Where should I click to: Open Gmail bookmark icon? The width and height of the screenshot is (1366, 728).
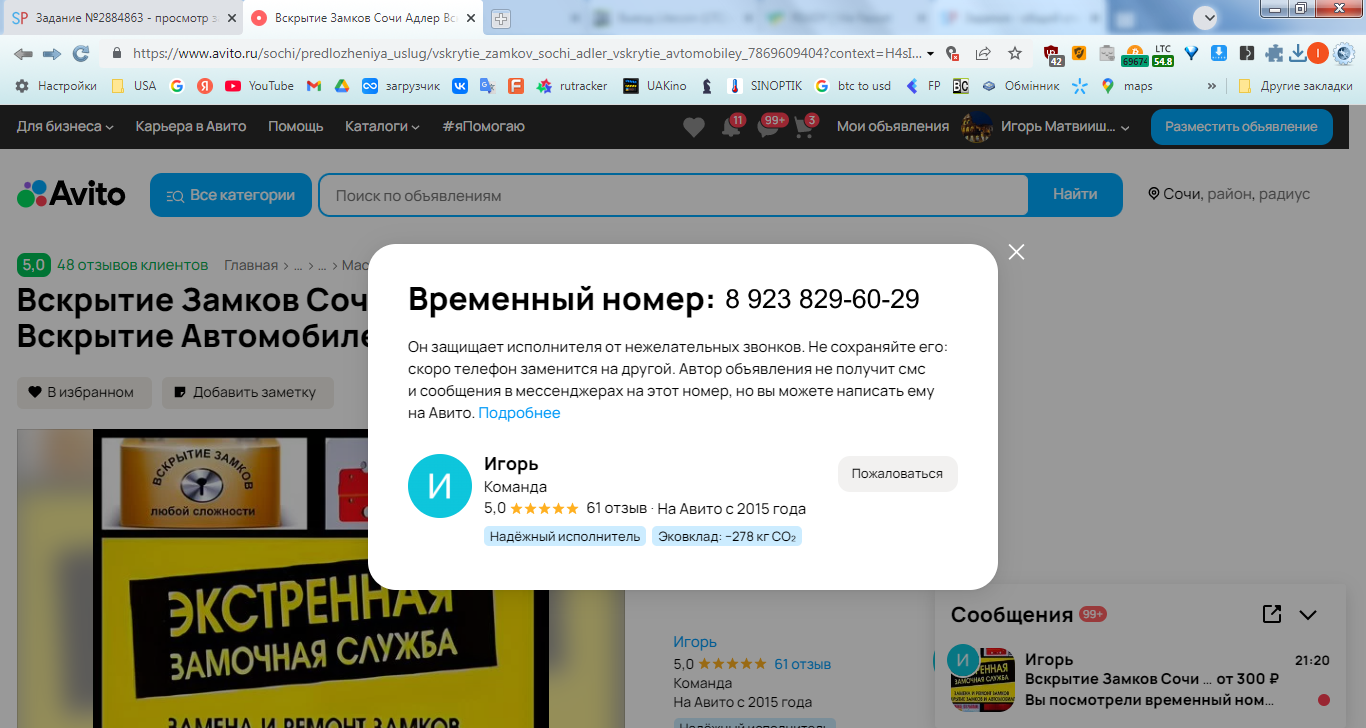click(x=313, y=86)
